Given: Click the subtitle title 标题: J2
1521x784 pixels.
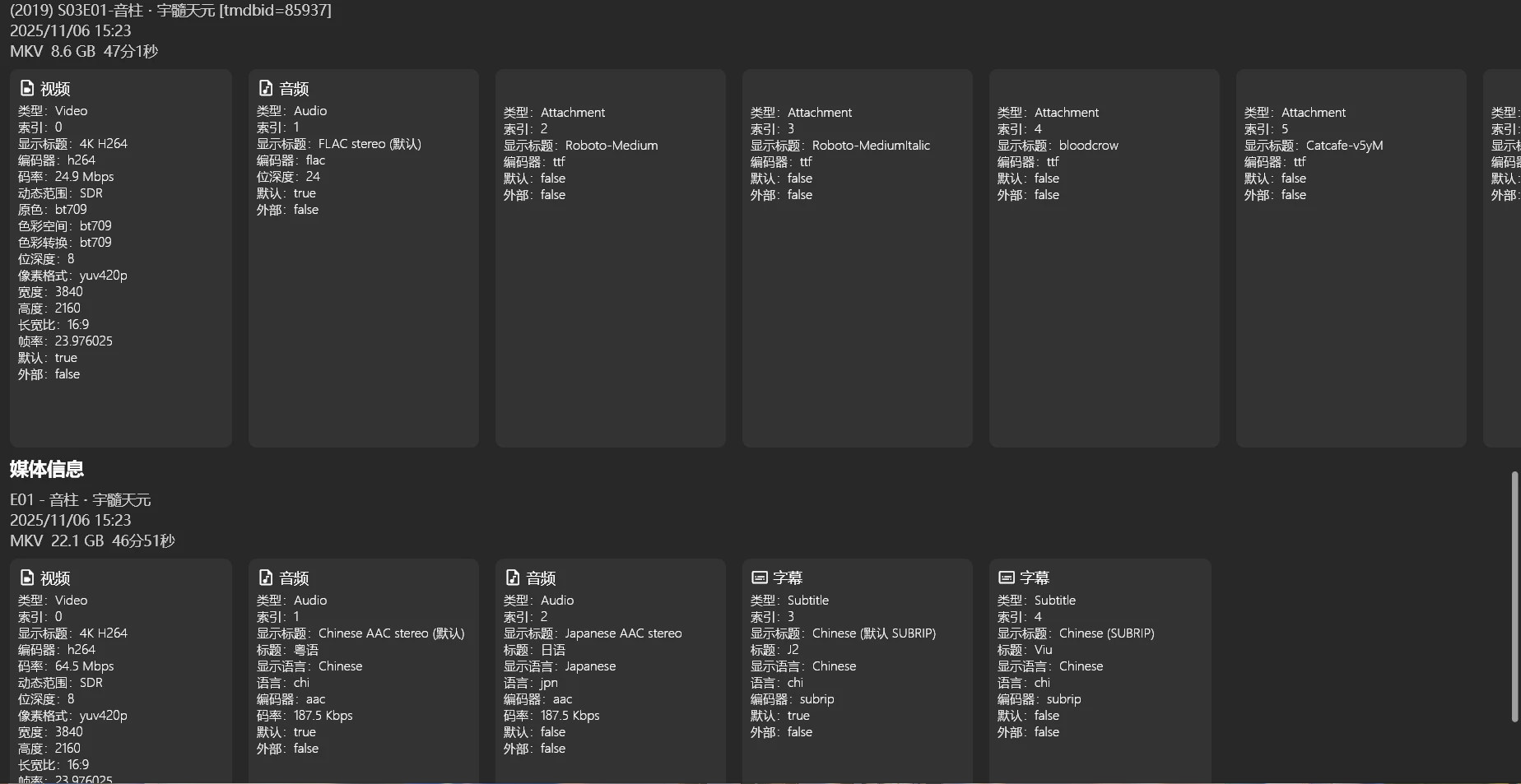Looking at the screenshot, I should pos(774,650).
